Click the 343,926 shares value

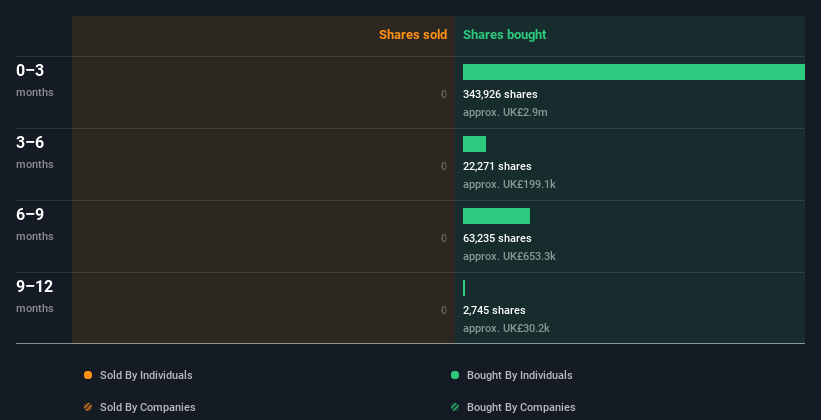[x=500, y=94]
